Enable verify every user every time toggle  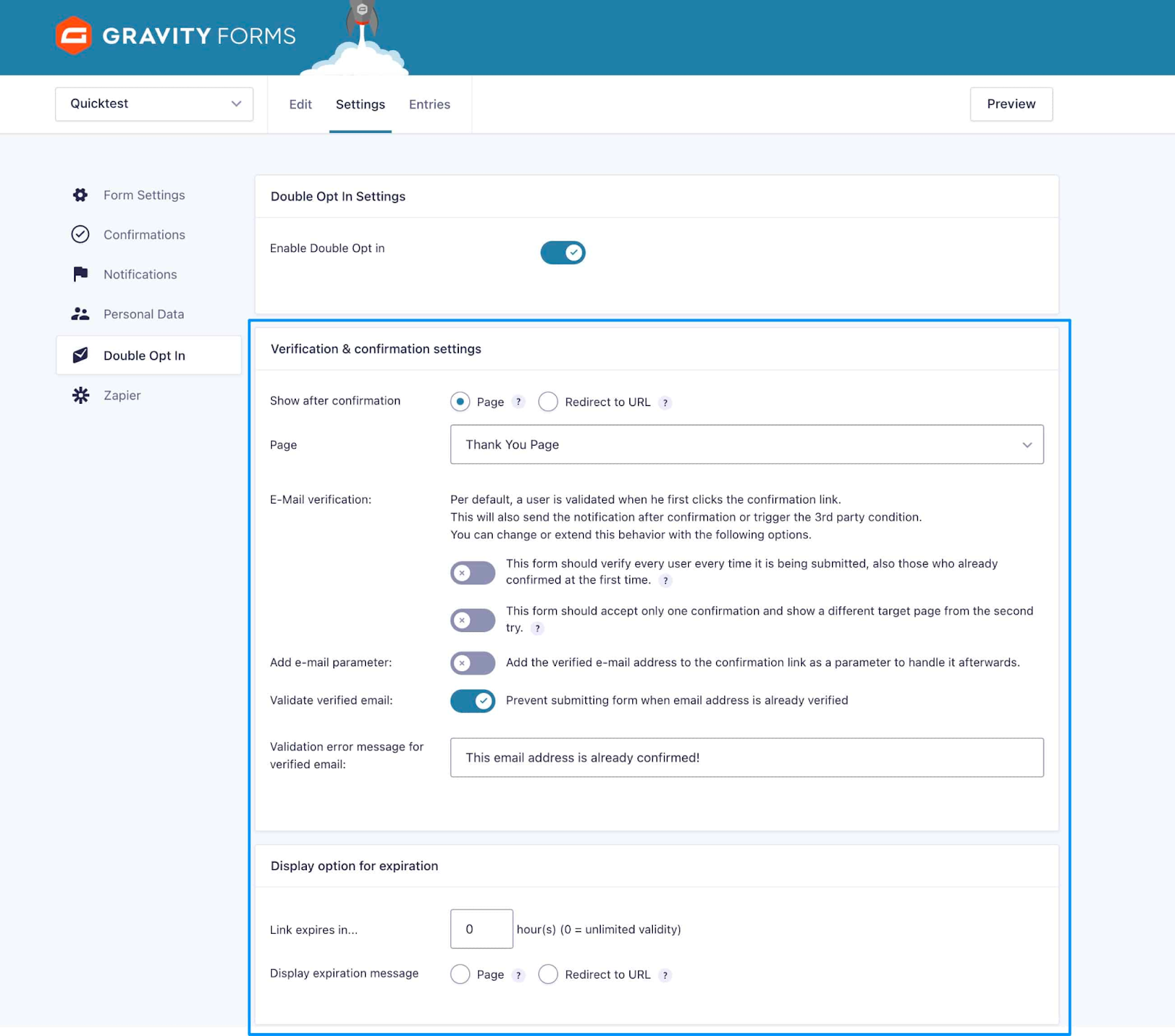pos(473,573)
